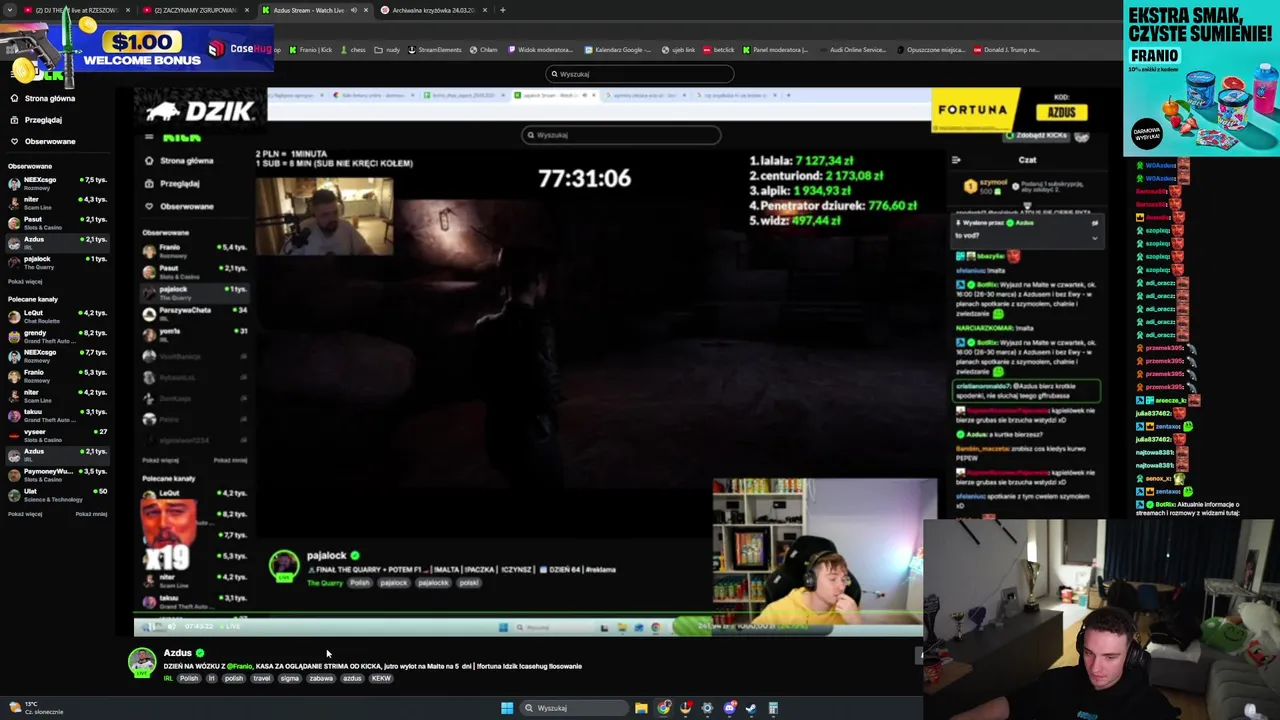Click the @Franio mention in stream title
Image resolution: width=1280 pixels, height=720 pixels.
click(239, 666)
